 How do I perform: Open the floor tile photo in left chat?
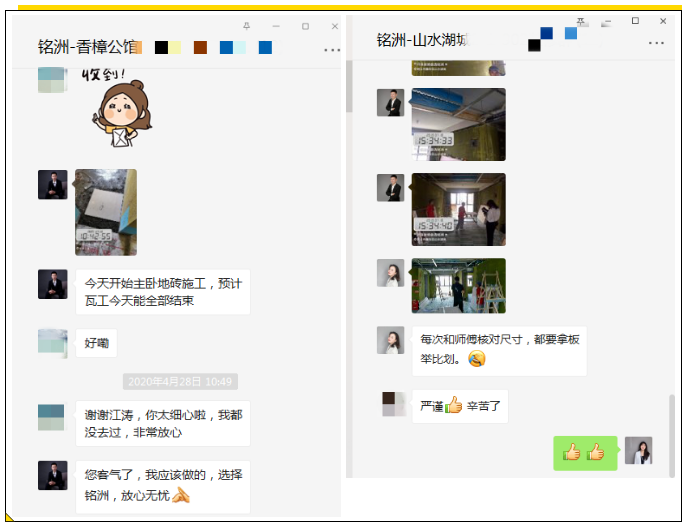[105, 212]
